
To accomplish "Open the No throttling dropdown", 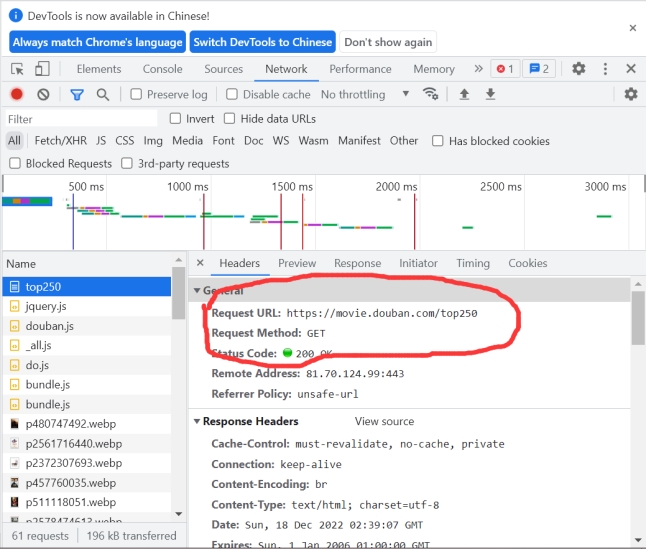I will click(x=365, y=95).
